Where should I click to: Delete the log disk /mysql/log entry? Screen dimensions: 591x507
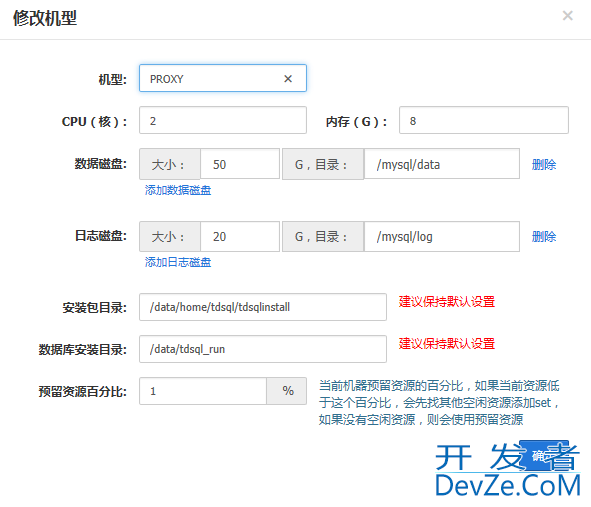[x=544, y=237]
